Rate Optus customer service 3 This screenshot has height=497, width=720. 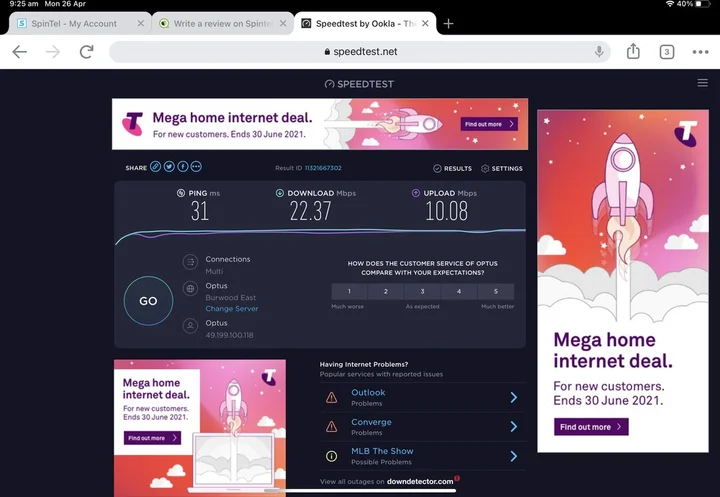pos(422,291)
